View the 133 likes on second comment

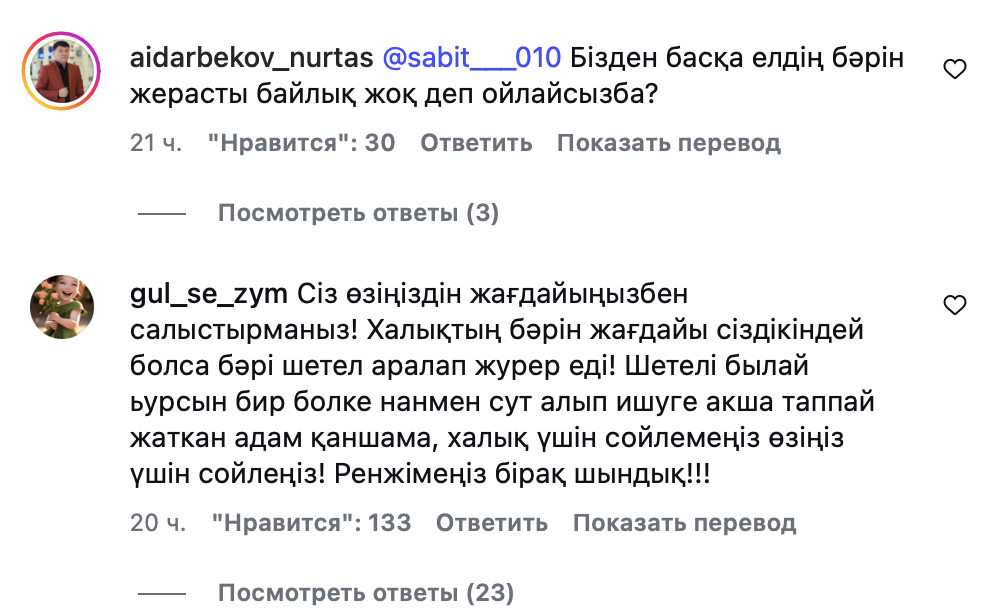coord(309,523)
